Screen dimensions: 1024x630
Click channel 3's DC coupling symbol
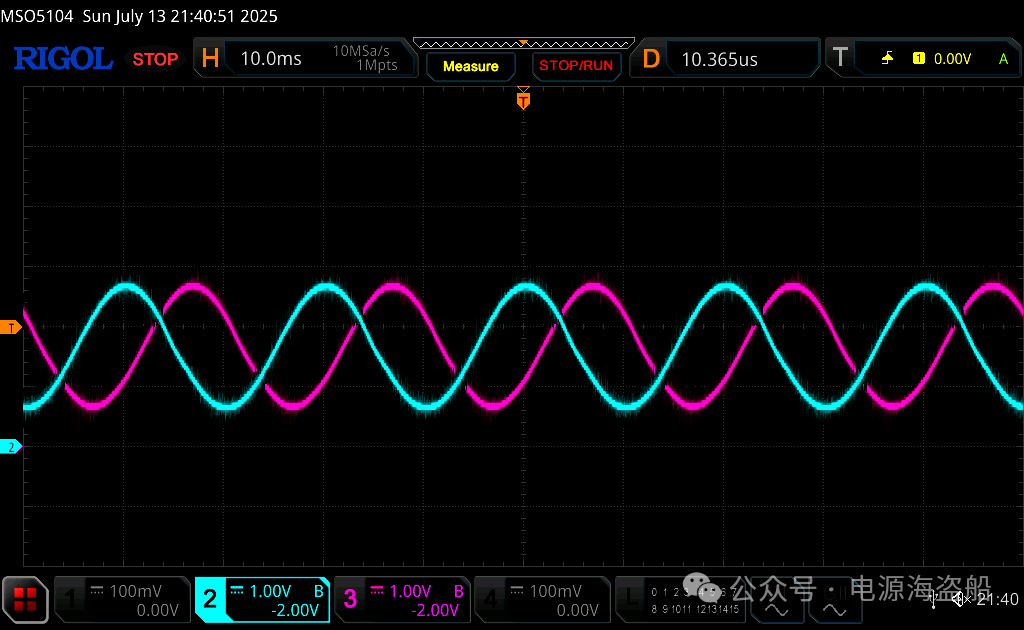[377, 590]
